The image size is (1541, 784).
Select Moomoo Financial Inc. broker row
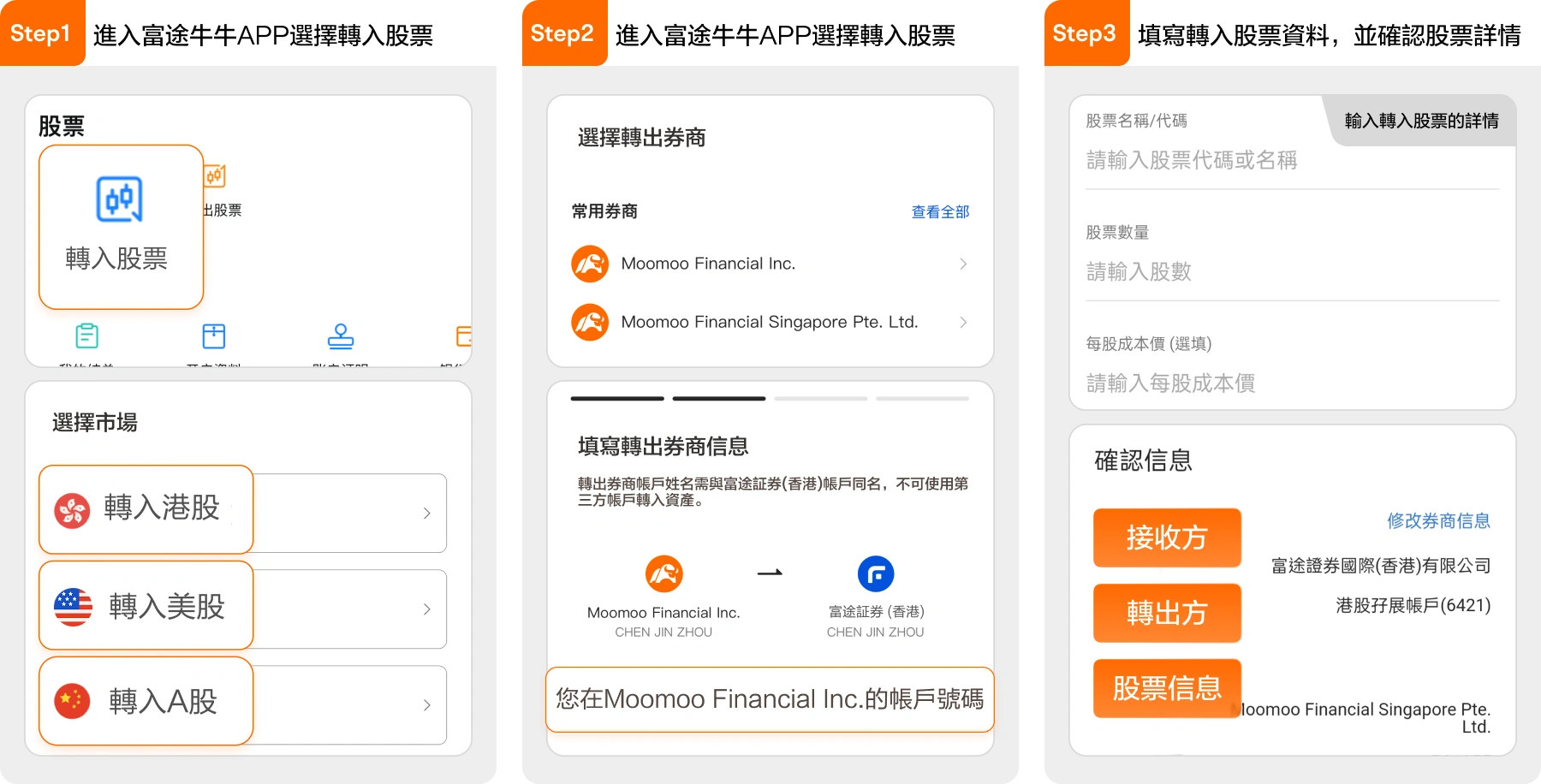click(x=770, y=264)
